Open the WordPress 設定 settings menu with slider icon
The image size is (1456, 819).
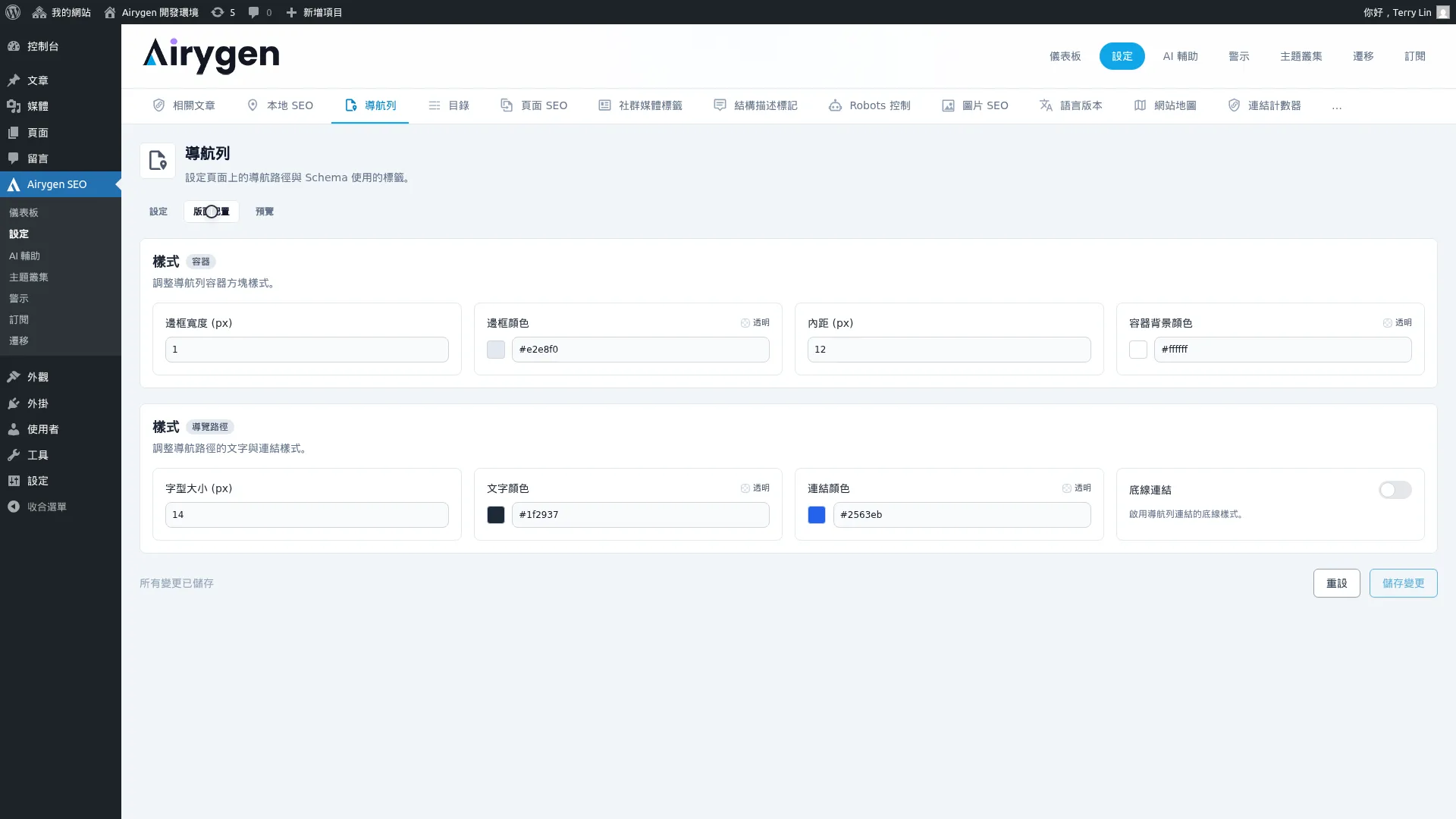pyautogui.click(x=61, y=481)
